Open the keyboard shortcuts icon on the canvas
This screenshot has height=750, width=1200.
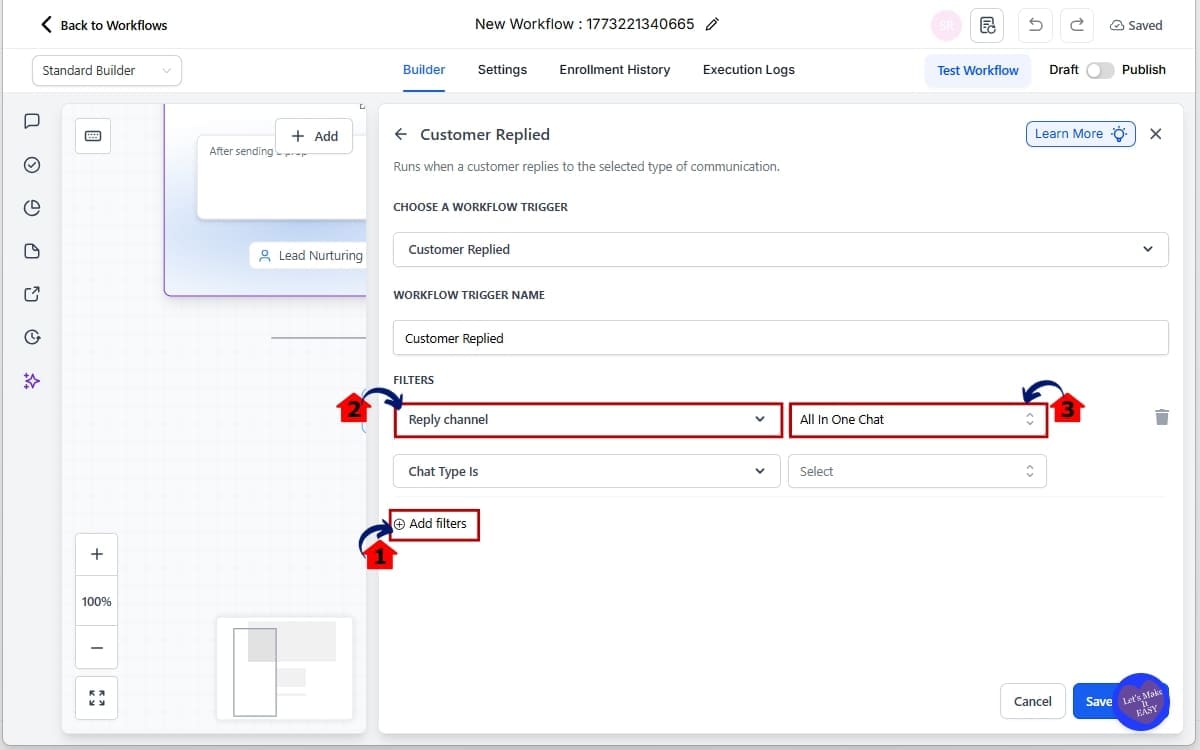[x=92, y=136]
